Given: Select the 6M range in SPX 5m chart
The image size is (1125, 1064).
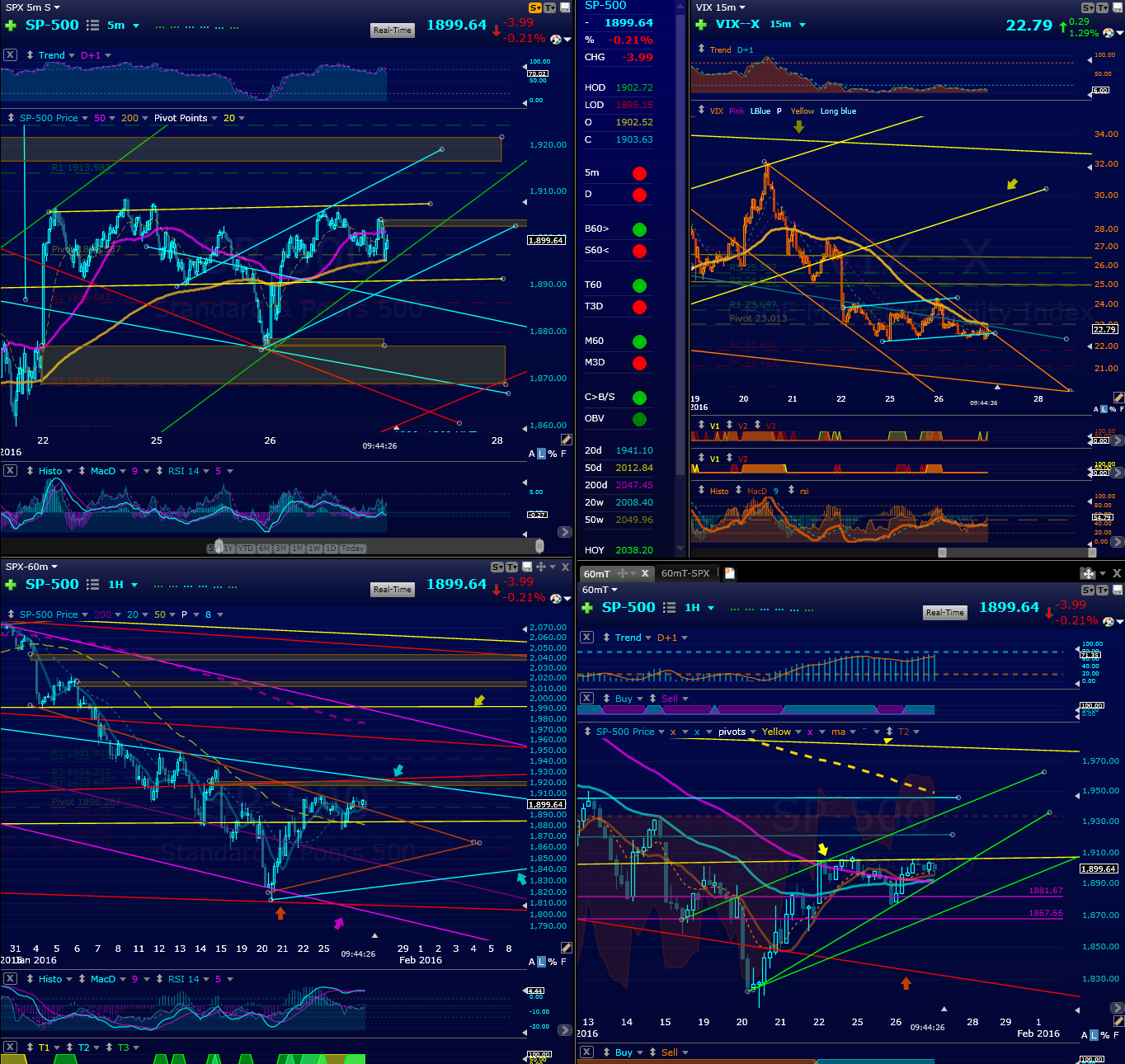Looking at the screenshot, I should click(265, 548).
